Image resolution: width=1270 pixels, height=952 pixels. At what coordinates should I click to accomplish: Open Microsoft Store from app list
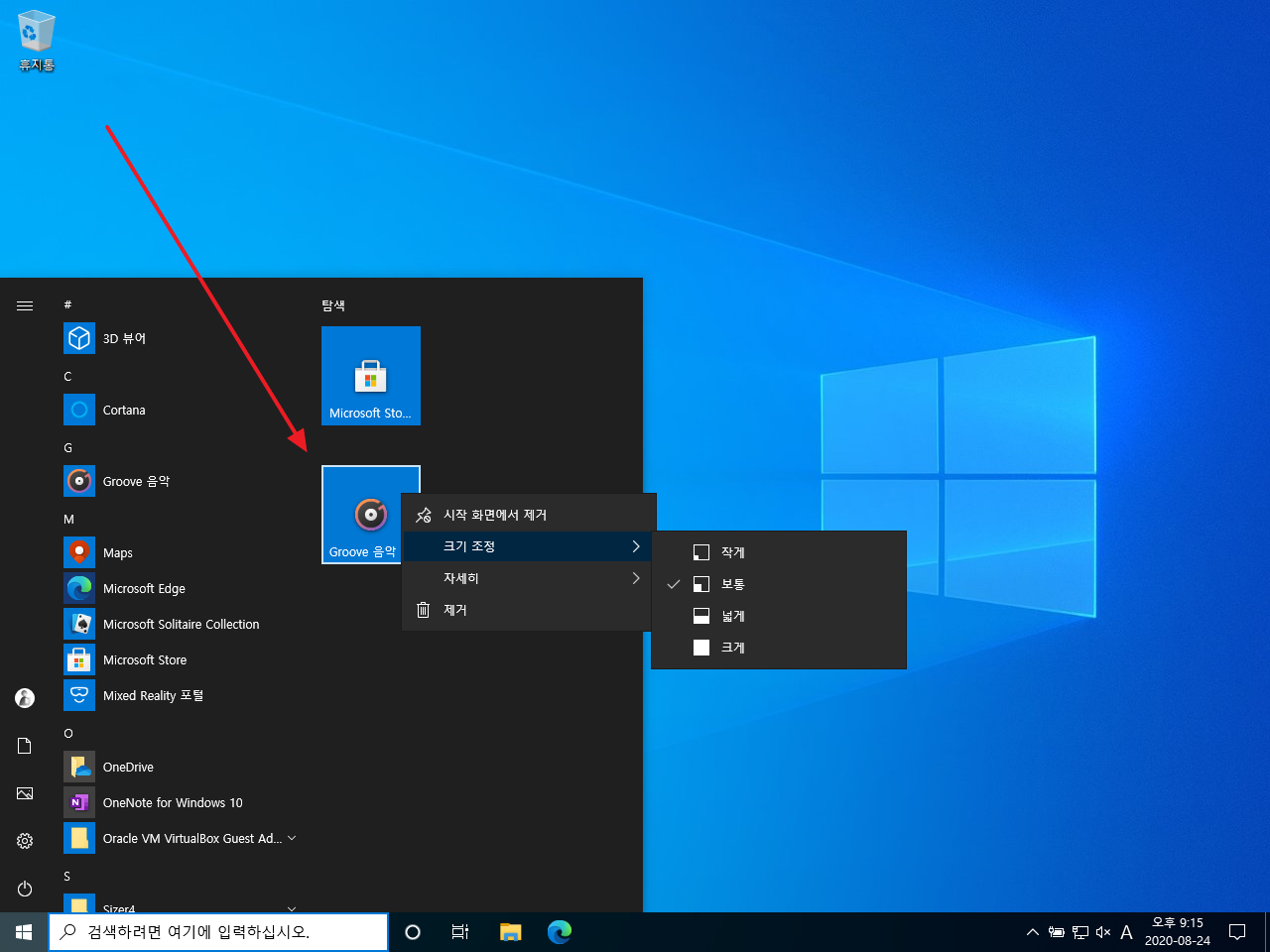click(x=181, y=659)
